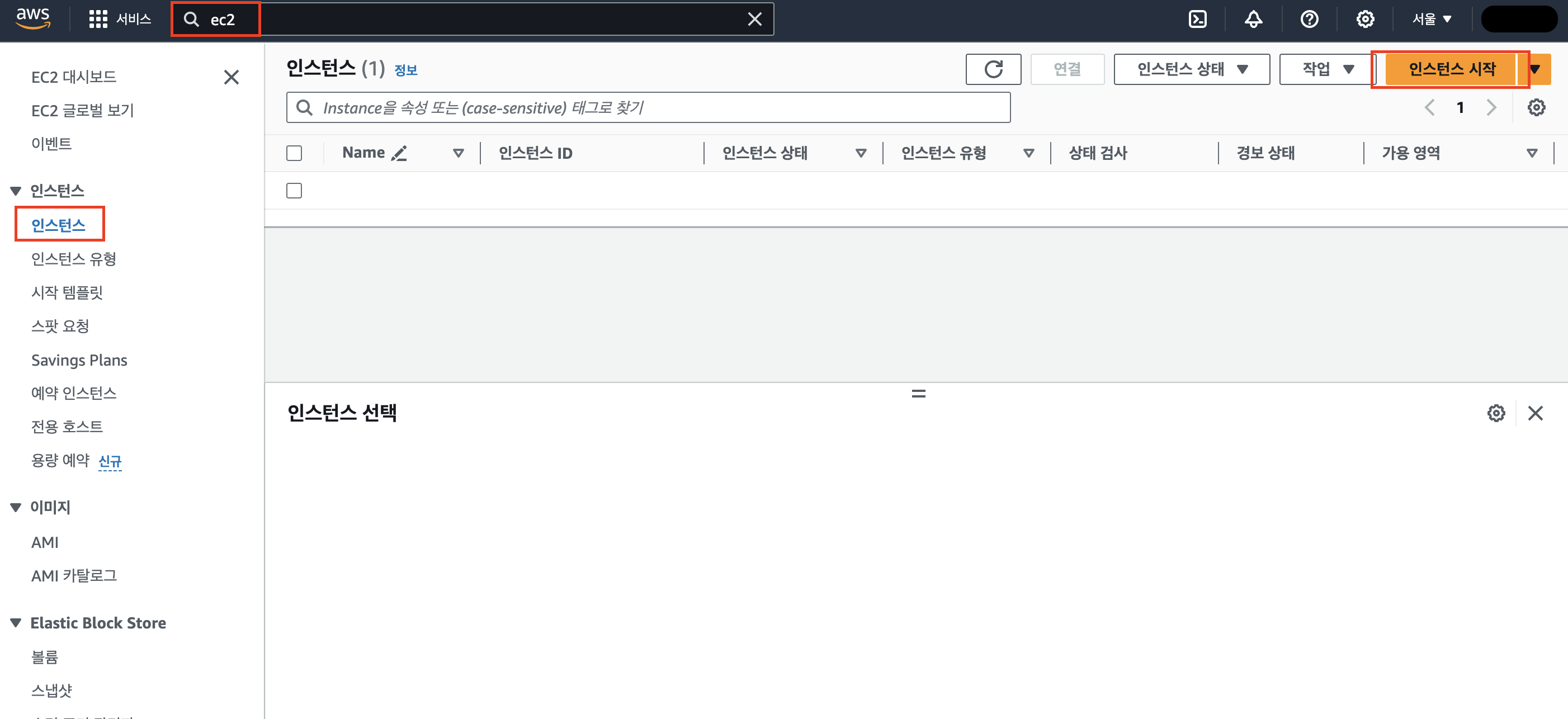
Task: Open the AWS CloudShell icon
Action: click(1197, 20)
